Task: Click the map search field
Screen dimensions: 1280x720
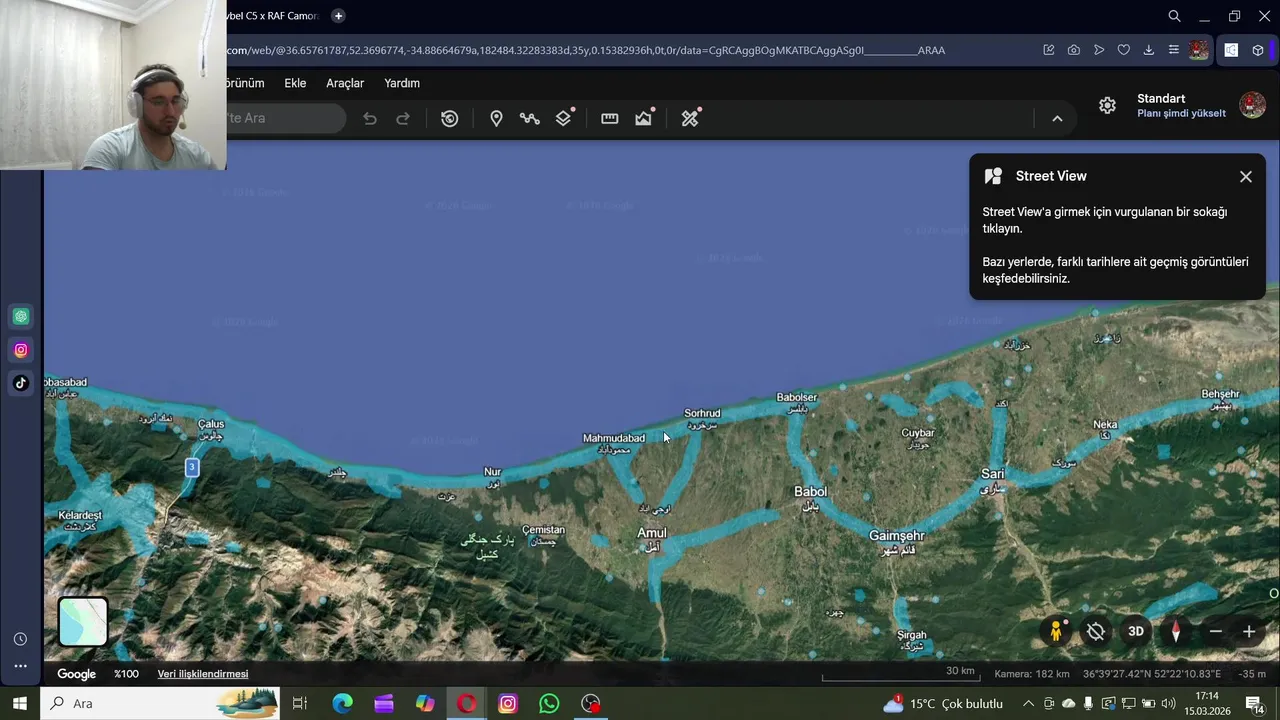Action: point(285,118)
